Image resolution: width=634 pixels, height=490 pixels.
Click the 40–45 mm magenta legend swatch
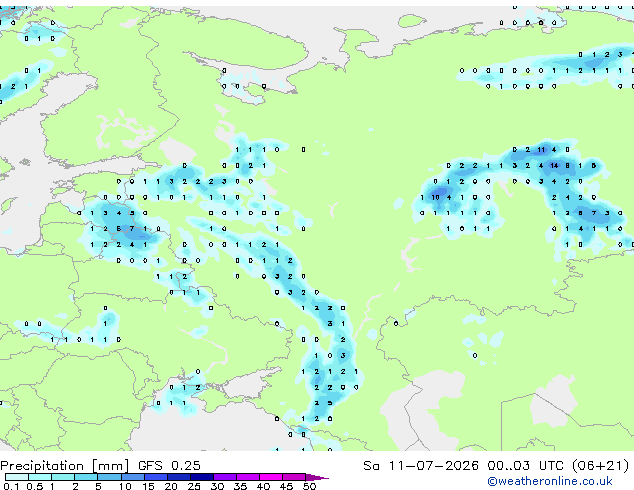[271, 477]
